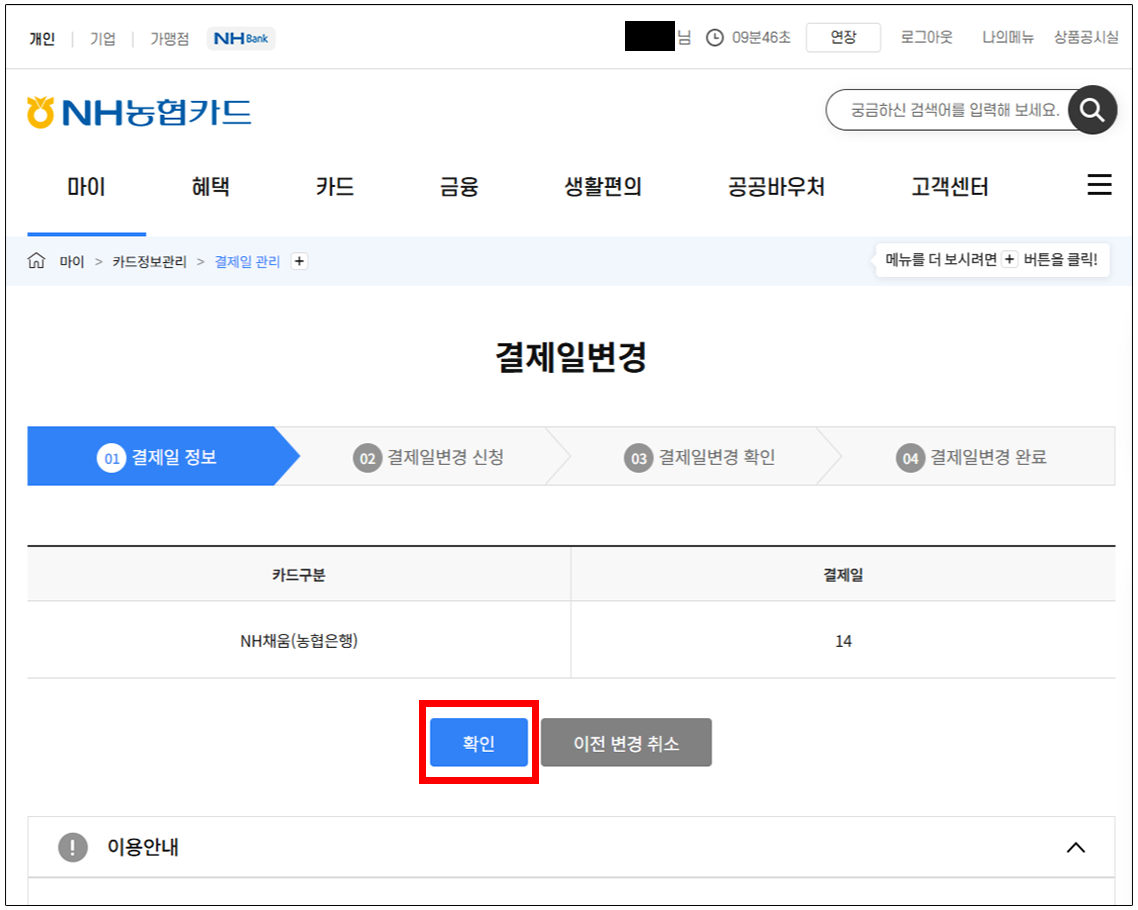Click the home icon in breadcrumb

click(x=37, y=261)
